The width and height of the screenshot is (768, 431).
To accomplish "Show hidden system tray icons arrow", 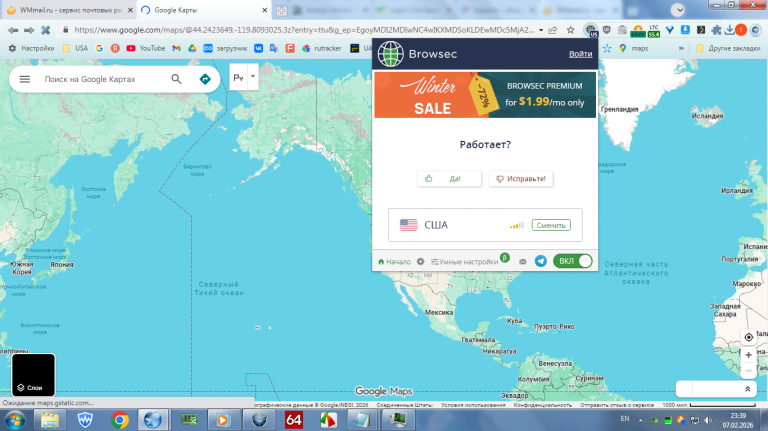I will [x=640, y=420].
